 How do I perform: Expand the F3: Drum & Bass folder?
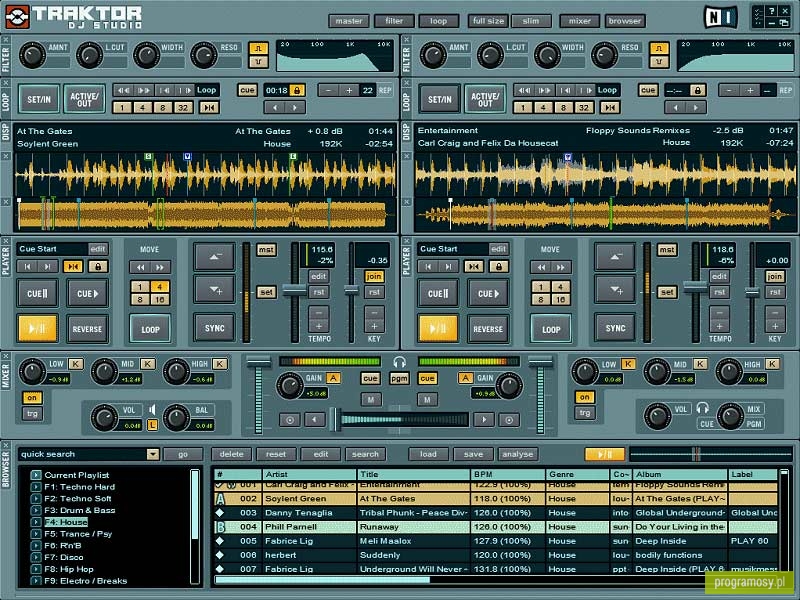[36, 510]
